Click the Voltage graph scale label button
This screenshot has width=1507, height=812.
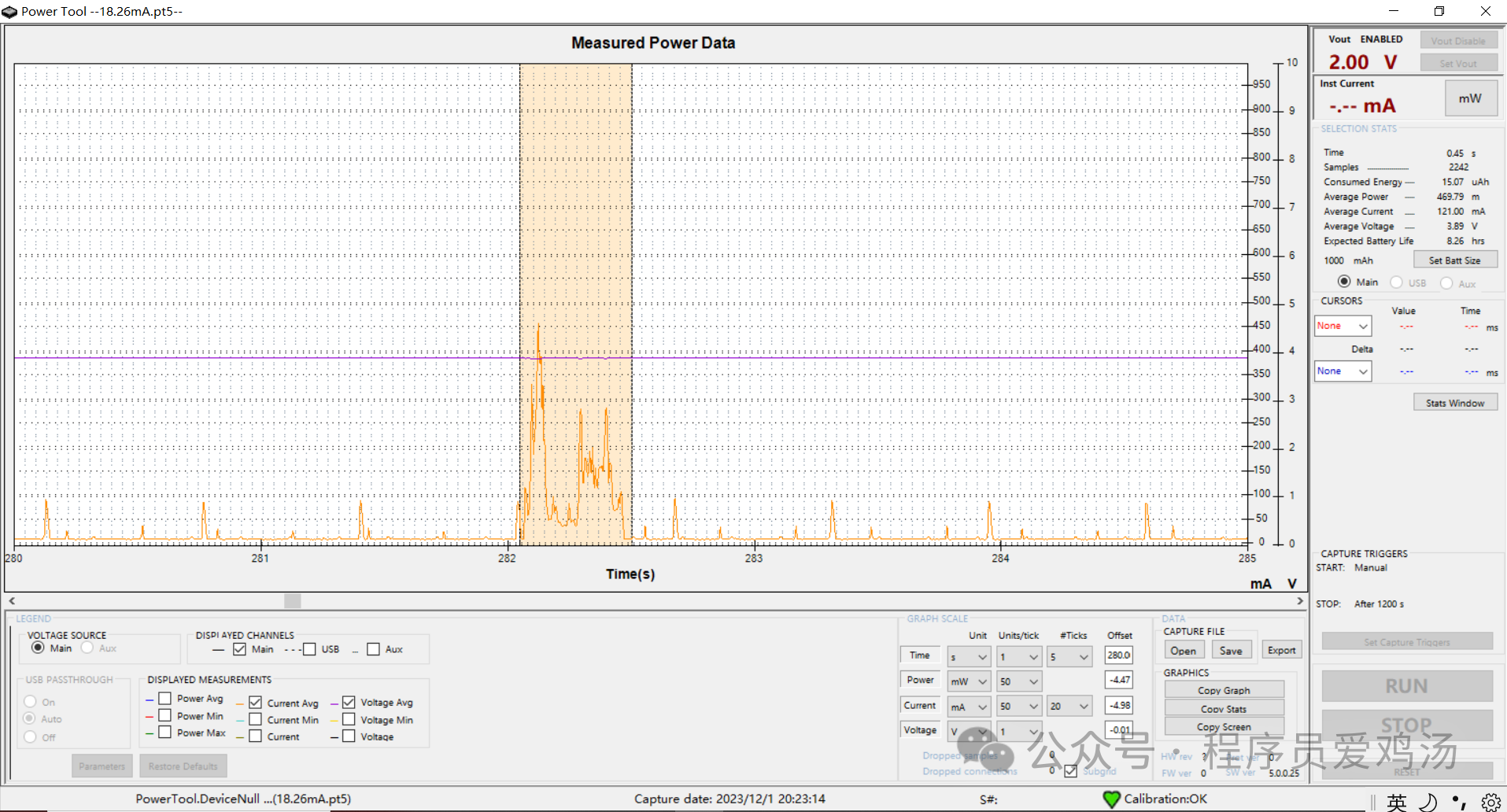tap(920, 730)
